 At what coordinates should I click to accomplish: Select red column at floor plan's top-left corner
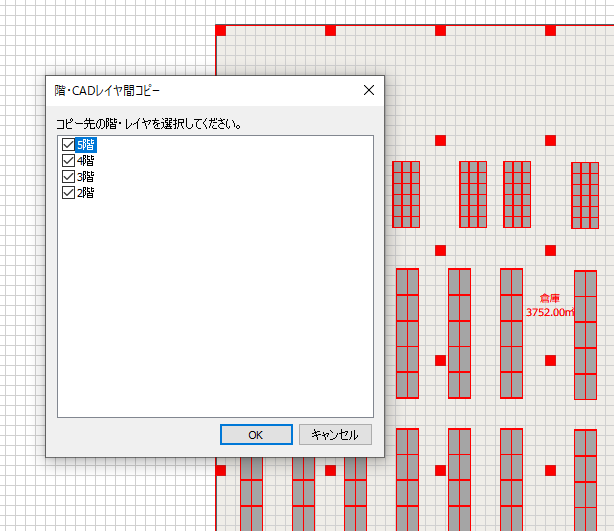coord(221,31)
